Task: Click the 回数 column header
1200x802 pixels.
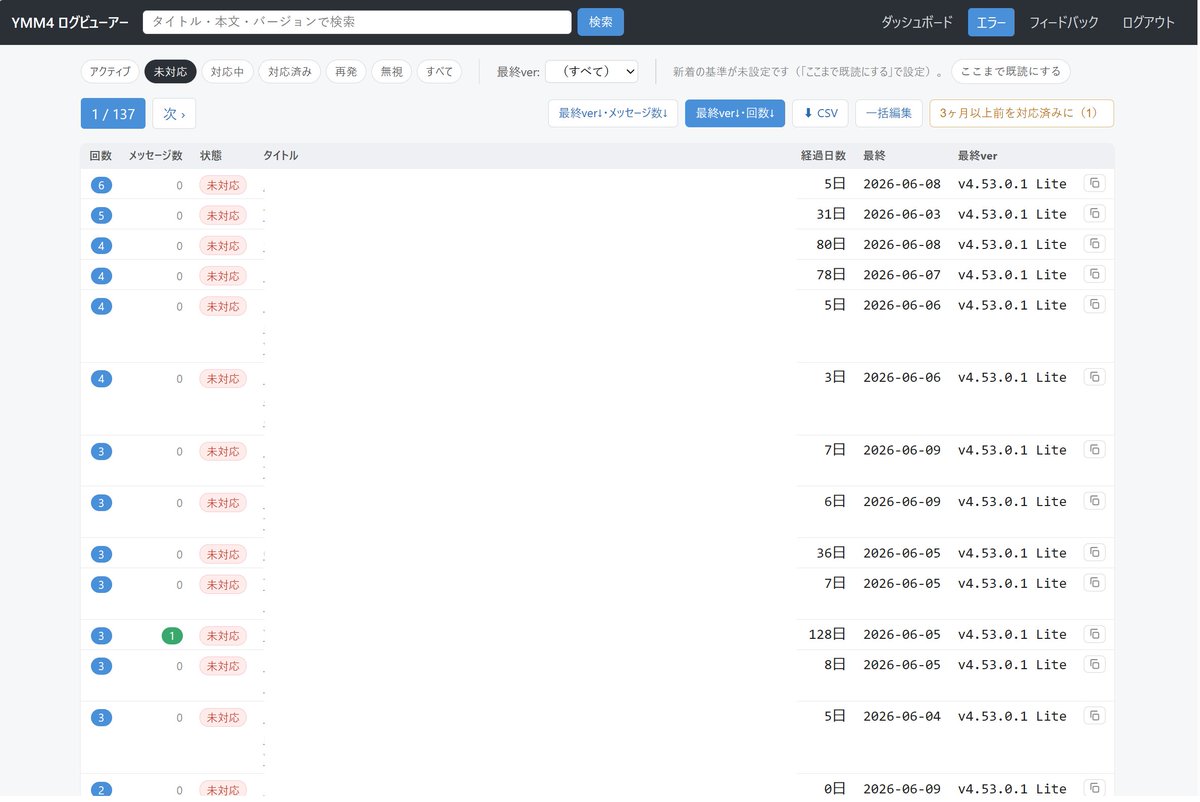Action: point(101,156)
